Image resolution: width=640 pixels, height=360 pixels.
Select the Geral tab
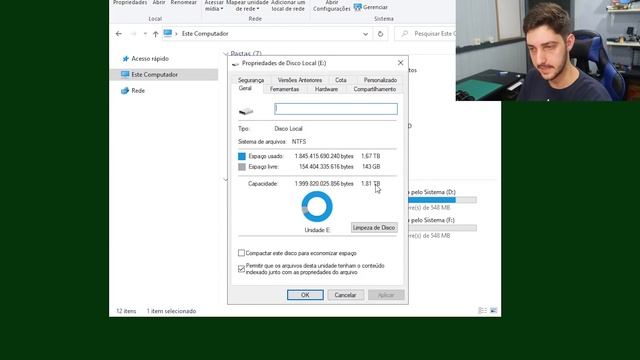245,88
